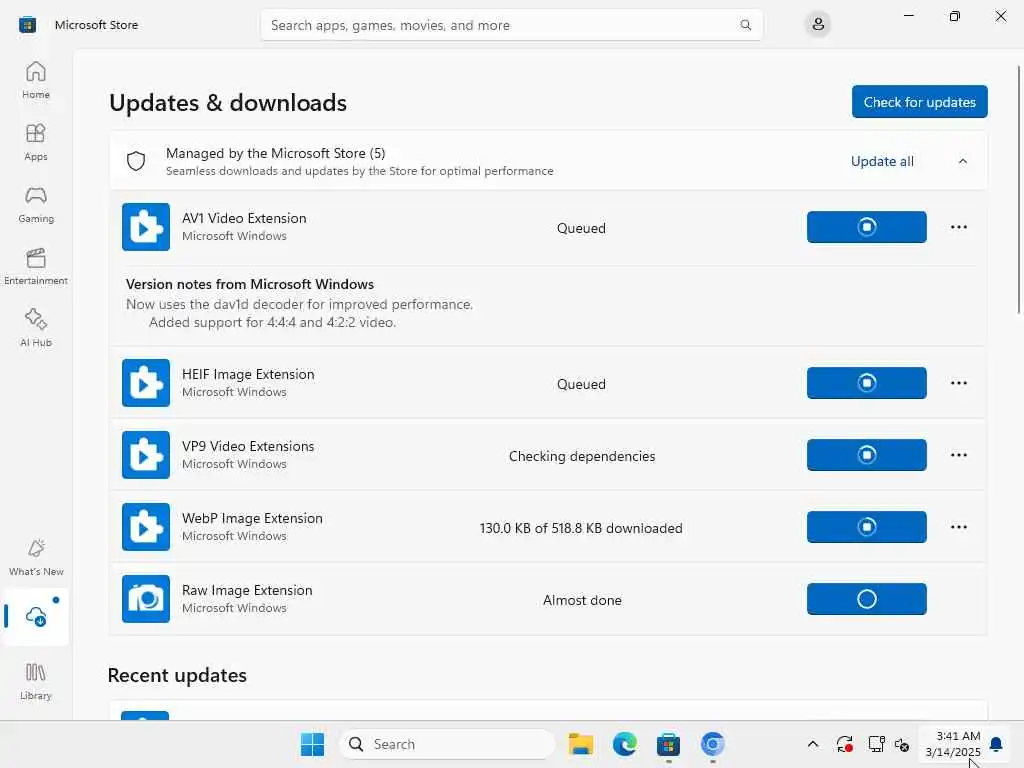Screen dimensions: 1024x768
Task: Click the HEIF Image Extension title text
Action: point(248,374)
